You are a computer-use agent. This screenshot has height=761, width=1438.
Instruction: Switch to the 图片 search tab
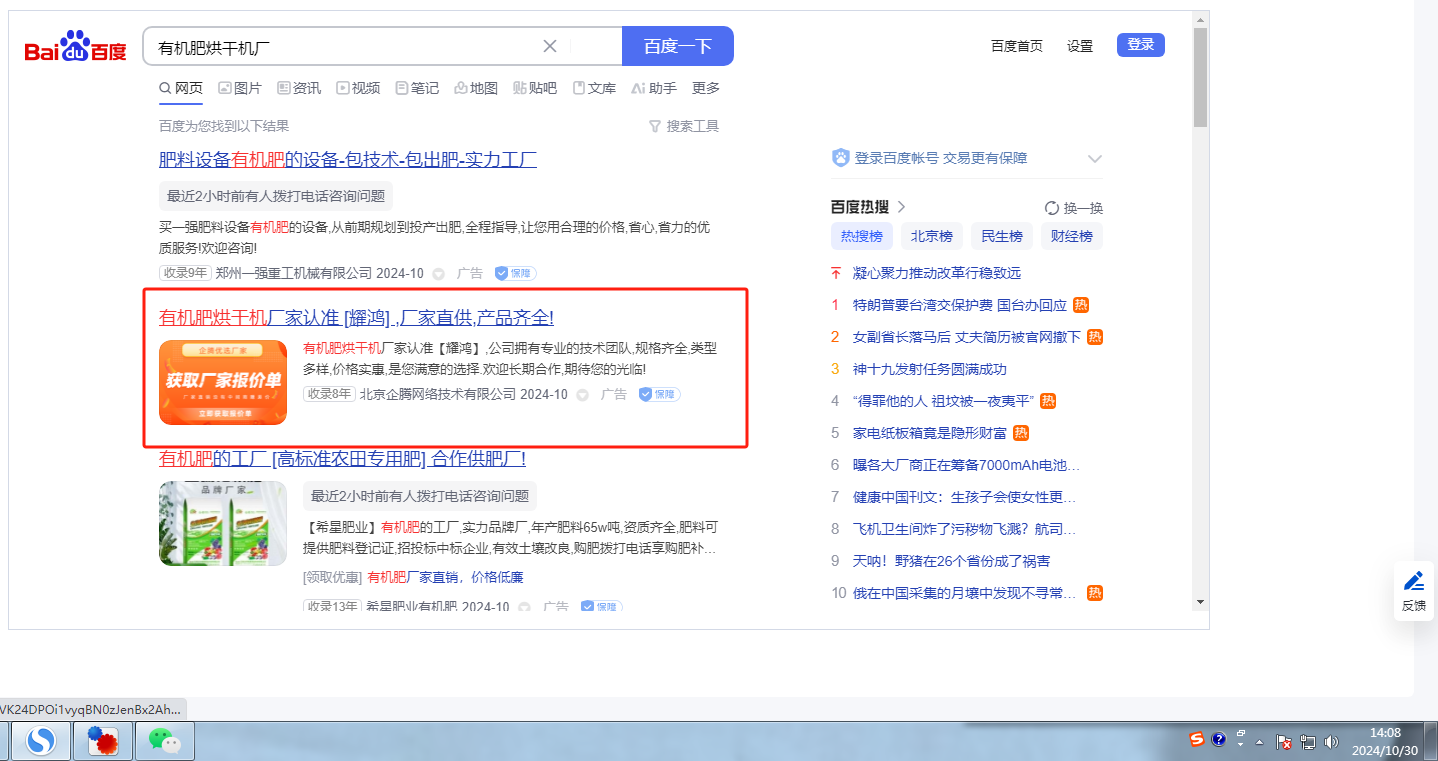pyautogui.click(x=240, y=88)
